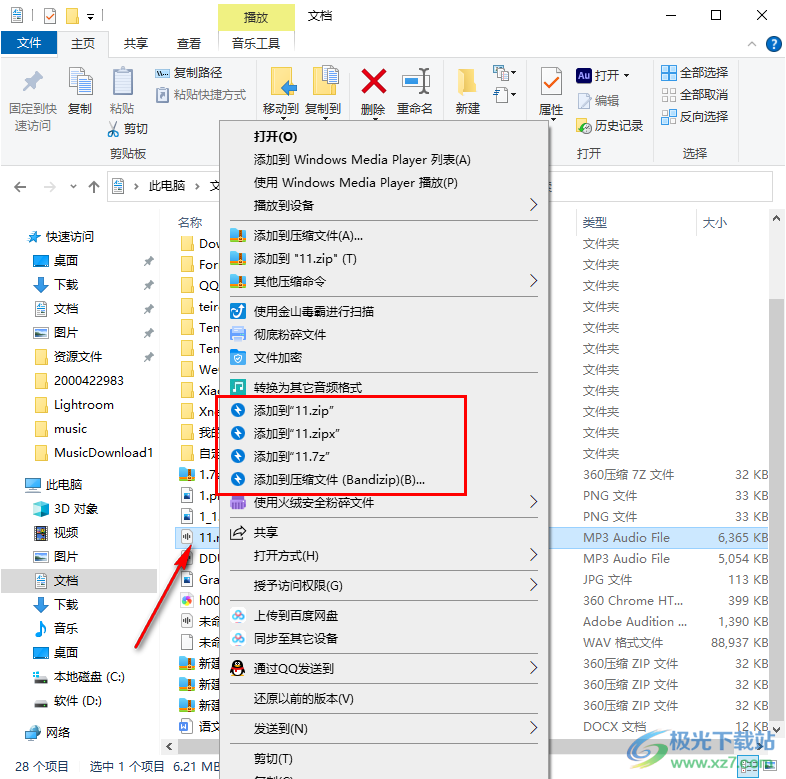Viewport: 786px width, 779px height.
Task: Expand 授予访问权限(G) submenu
Action: (383, 586)
